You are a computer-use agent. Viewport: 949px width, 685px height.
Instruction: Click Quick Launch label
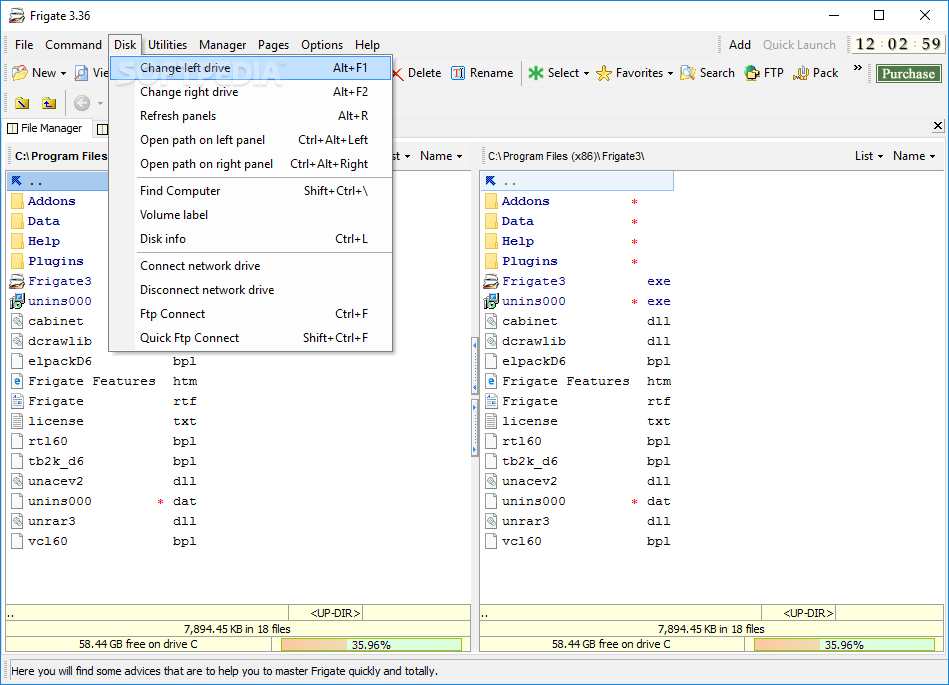coord(799,45)
